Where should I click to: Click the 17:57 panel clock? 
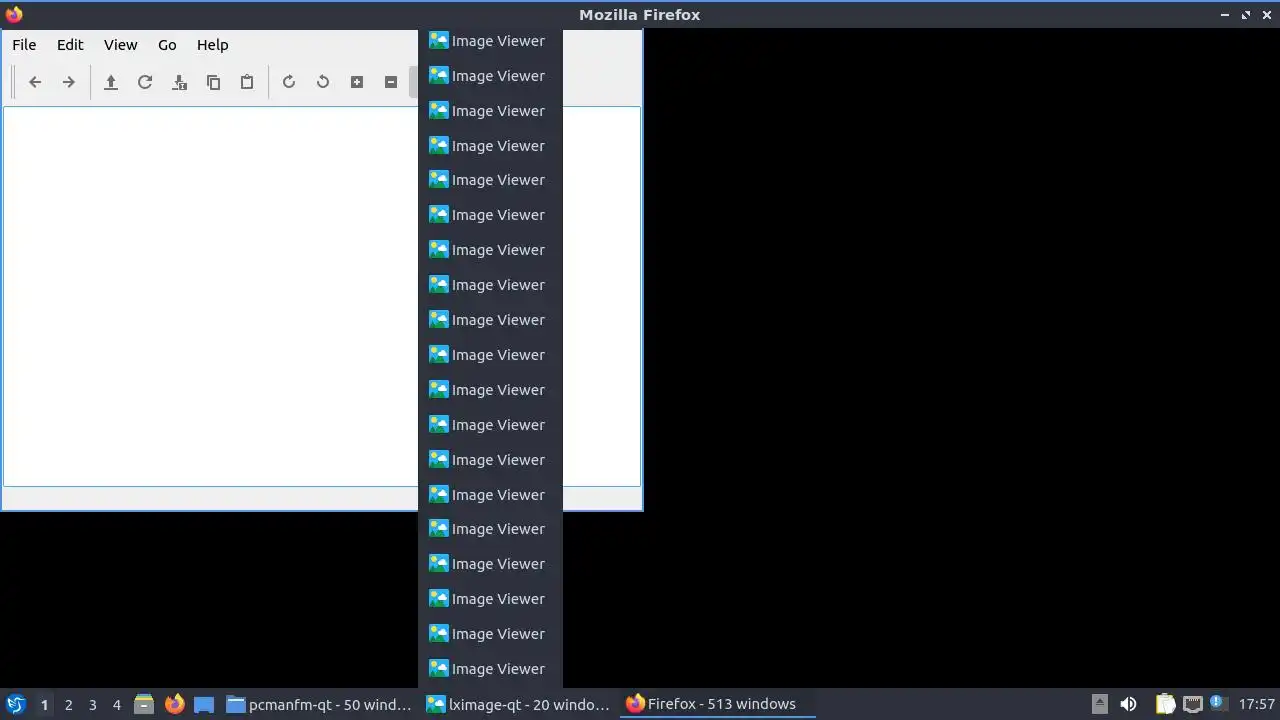(x=1256, y=704)
